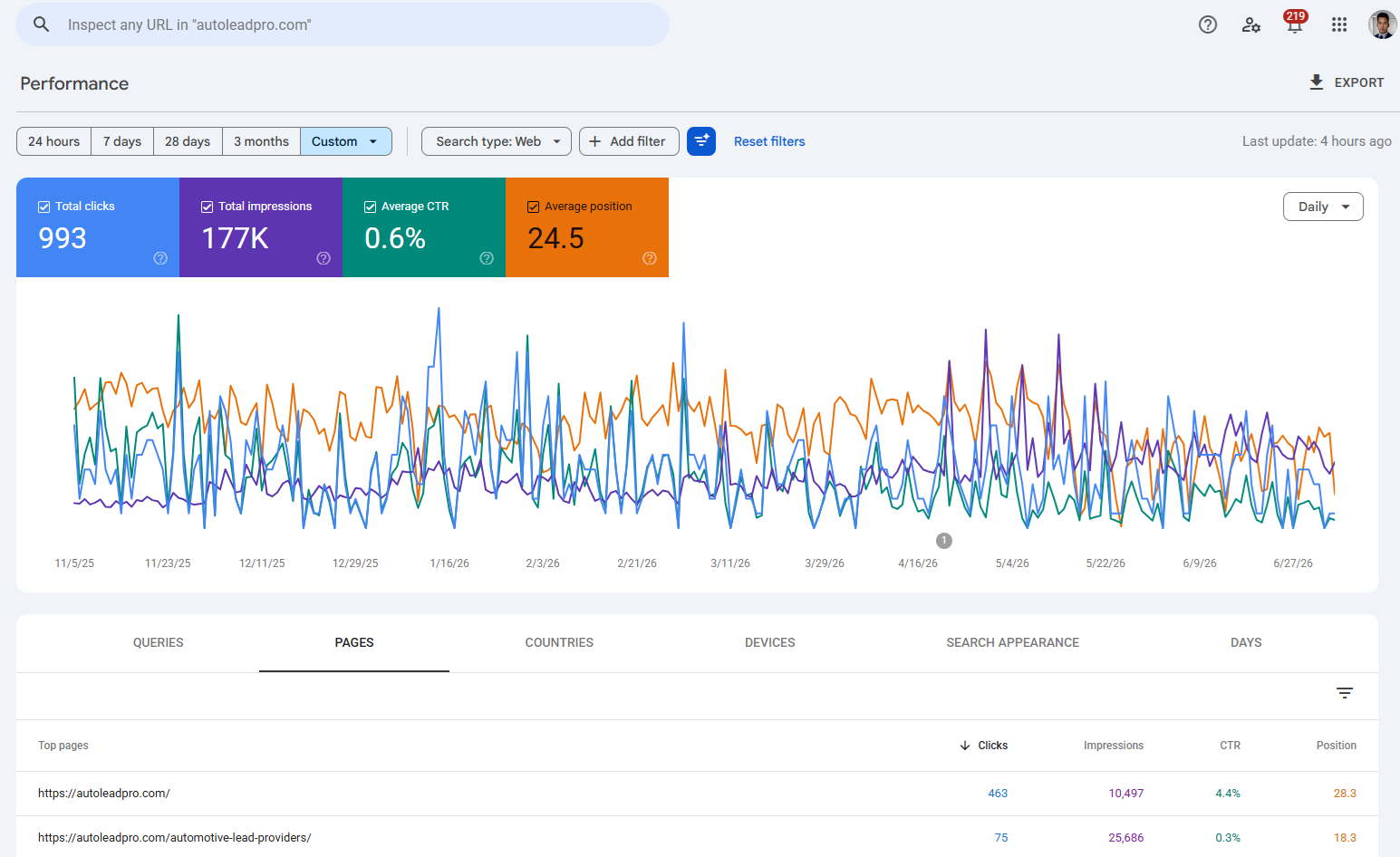Click the Export download icon
Screen dimensions: 1400x857
pos(1317,82)
